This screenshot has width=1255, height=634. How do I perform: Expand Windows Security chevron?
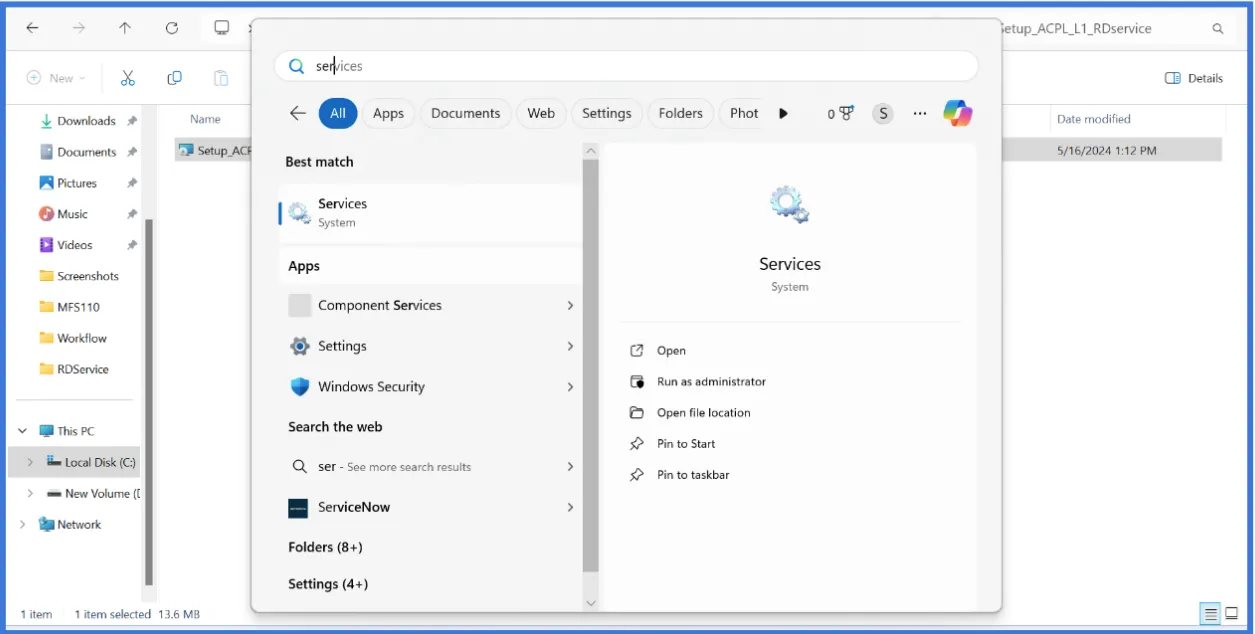coord(570,387)
